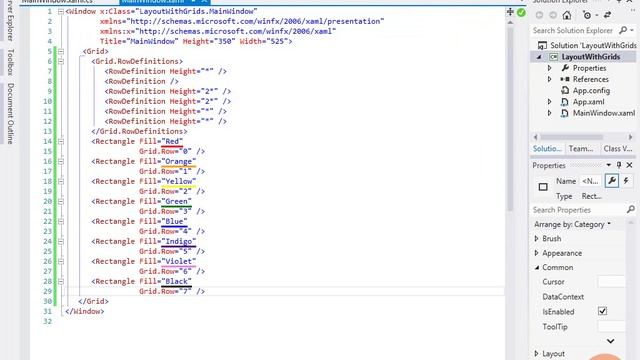Click the Solution Explorer search magnifier icon
Screen dimensions: 640x360
tap(623, 30)
